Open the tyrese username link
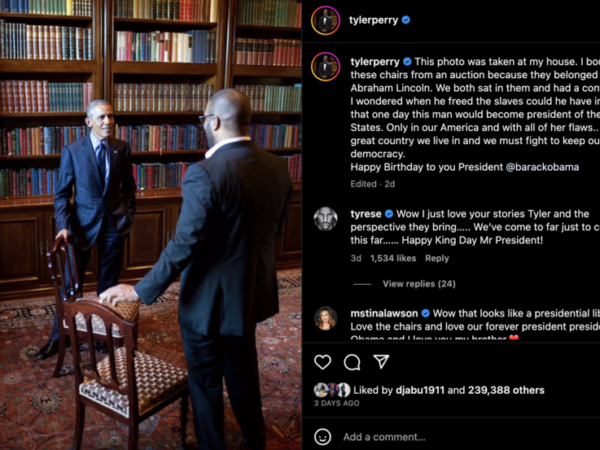 click(366, 214)
